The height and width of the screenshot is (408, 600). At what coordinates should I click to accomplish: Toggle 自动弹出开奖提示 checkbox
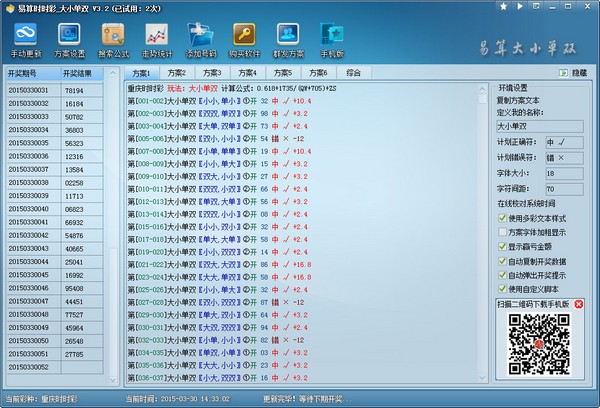(x=502, y=275)
